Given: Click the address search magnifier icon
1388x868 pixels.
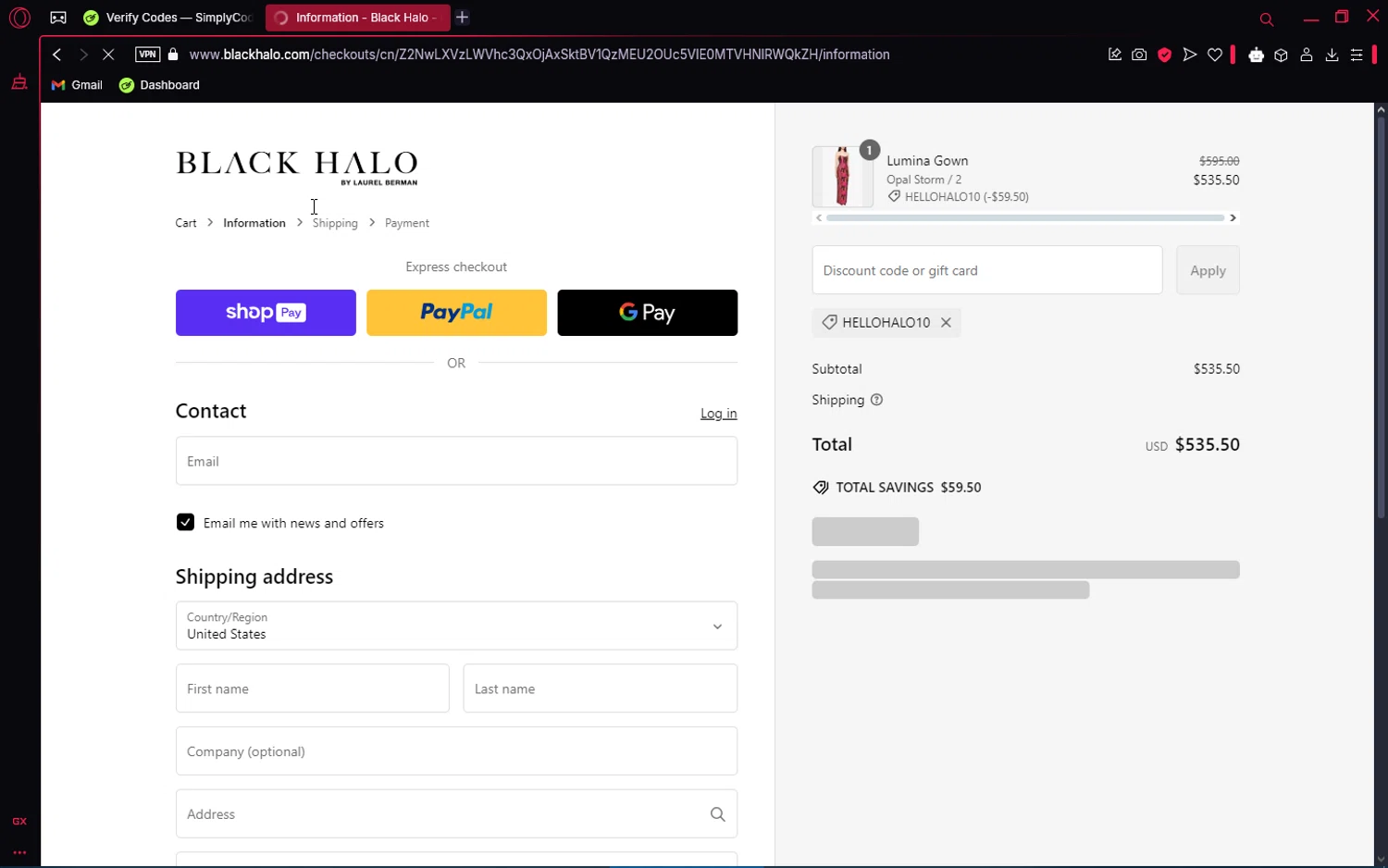Looking at the screenshot, I should click(x=717, y=814).
